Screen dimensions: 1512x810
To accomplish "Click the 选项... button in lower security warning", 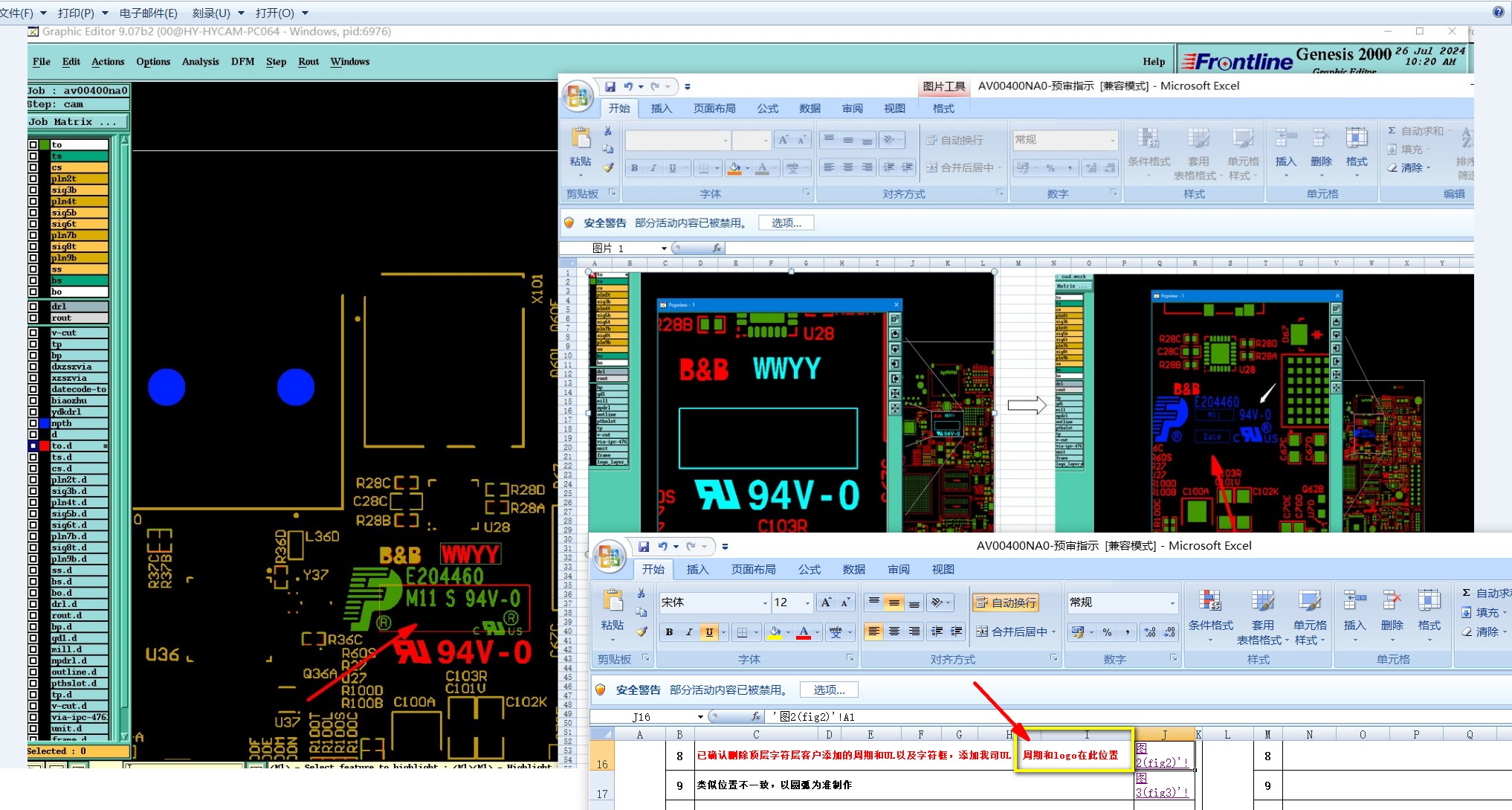I will point(828,690).
